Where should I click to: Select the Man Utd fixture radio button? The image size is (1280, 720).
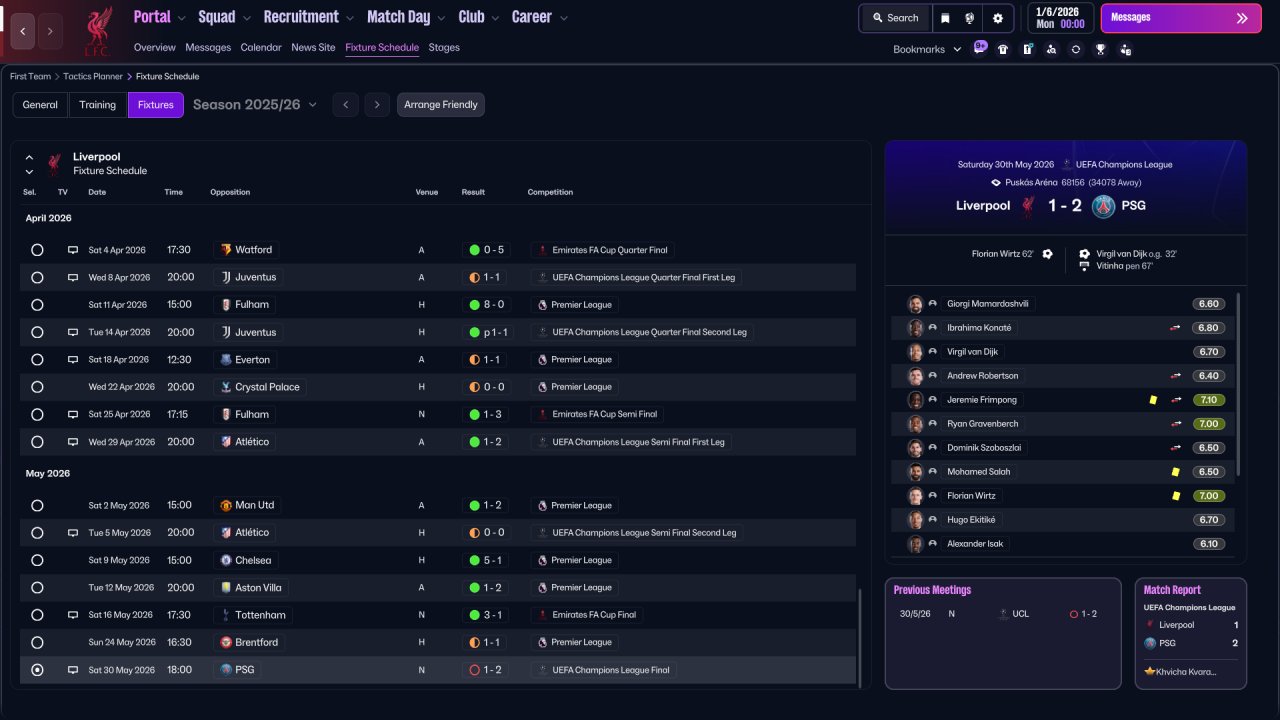37,506
